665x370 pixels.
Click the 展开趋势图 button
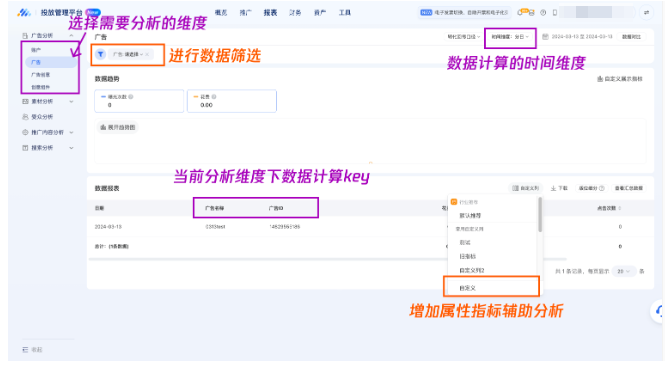click(x=117, y=127)
